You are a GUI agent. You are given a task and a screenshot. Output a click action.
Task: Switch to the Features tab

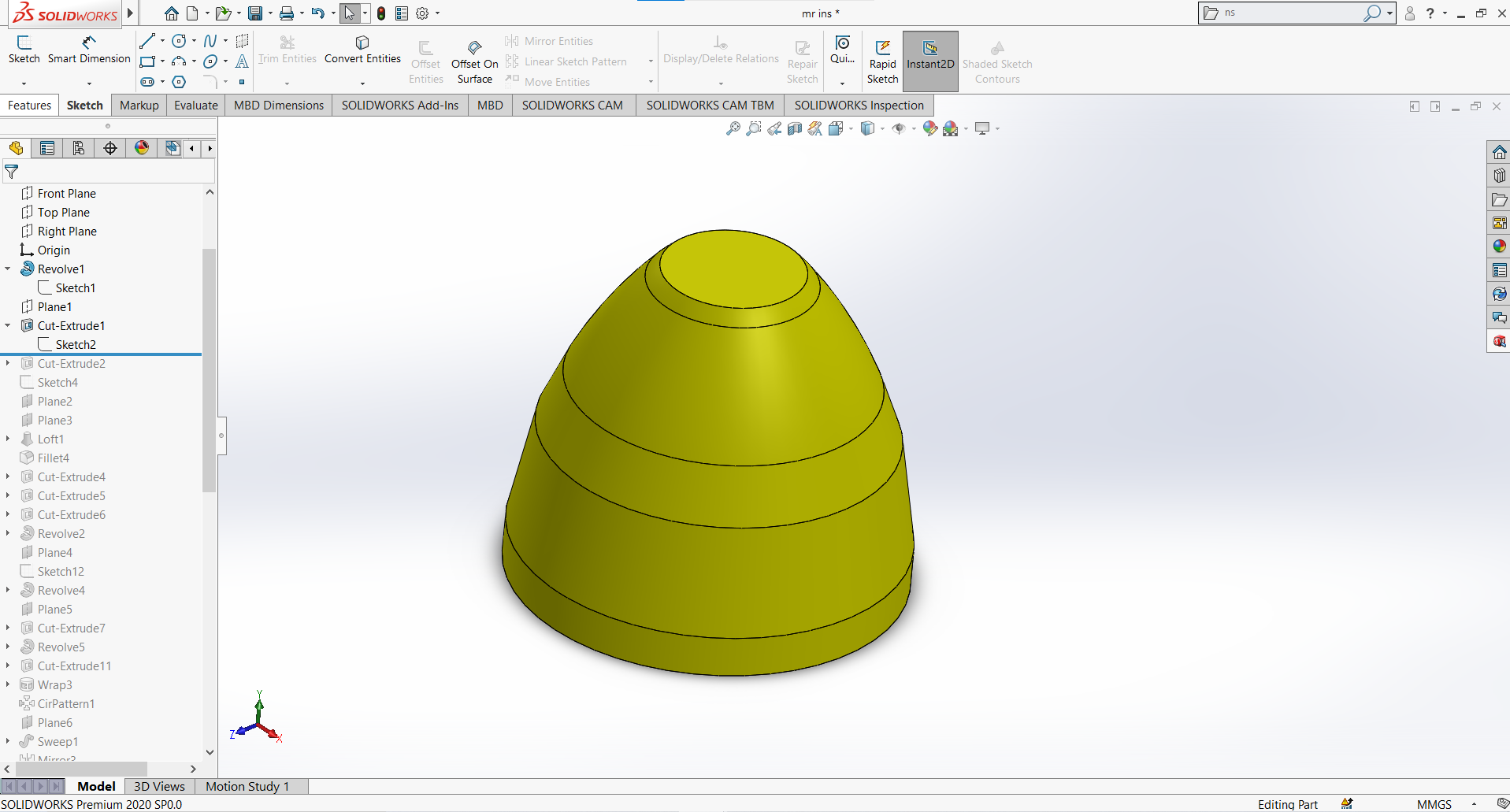30,106
